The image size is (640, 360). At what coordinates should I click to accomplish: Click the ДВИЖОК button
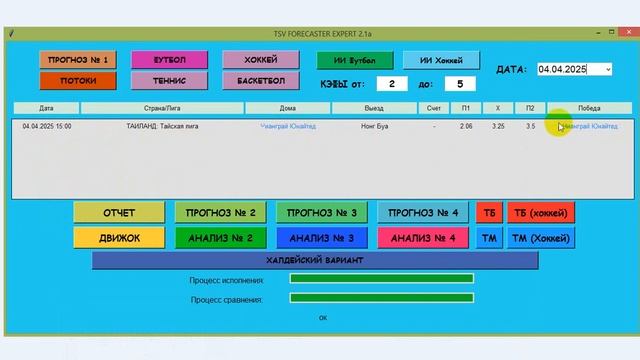point(119,238)
